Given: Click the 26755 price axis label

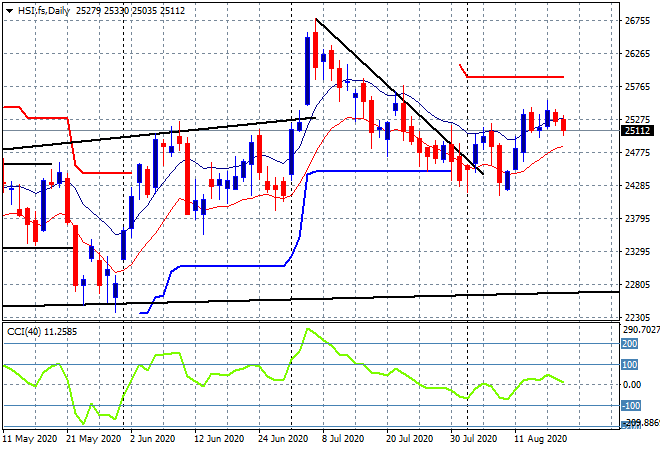Looking at the screenshot, I should click(637, 21).
